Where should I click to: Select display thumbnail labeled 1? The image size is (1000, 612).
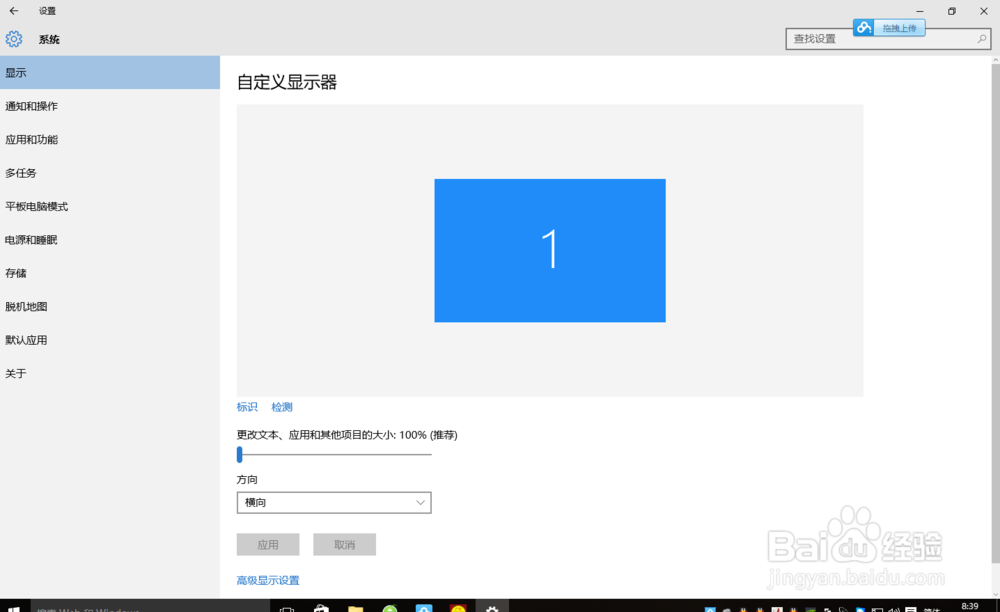tap(549, 250)
